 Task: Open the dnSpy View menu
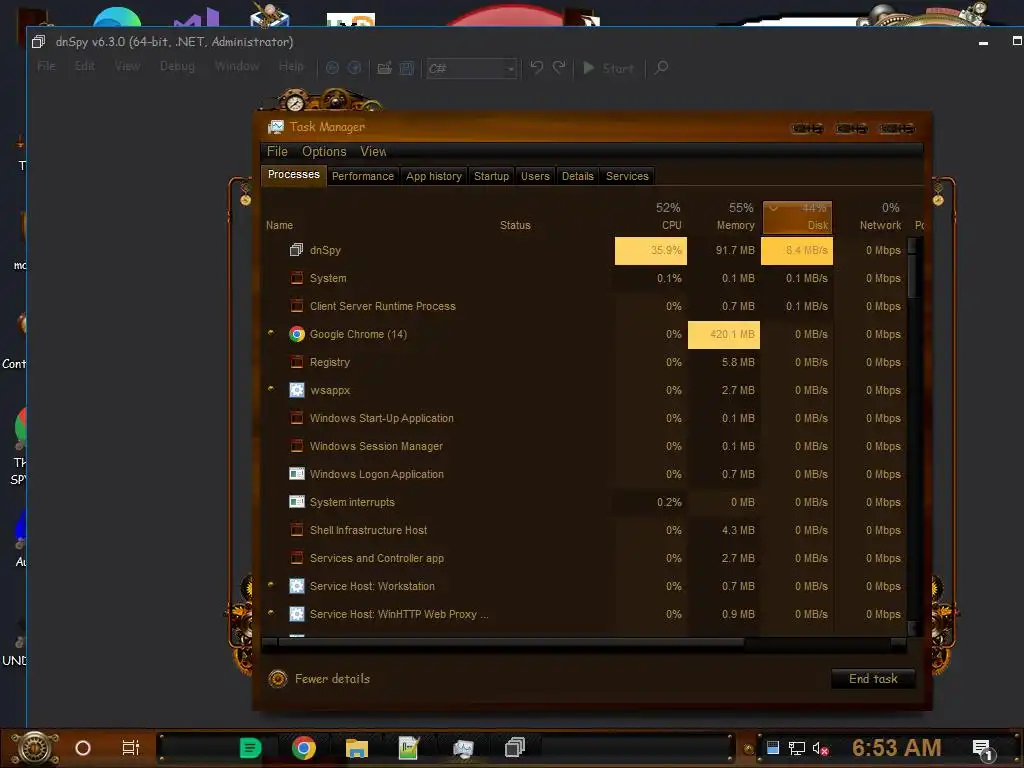coord(127,66)
